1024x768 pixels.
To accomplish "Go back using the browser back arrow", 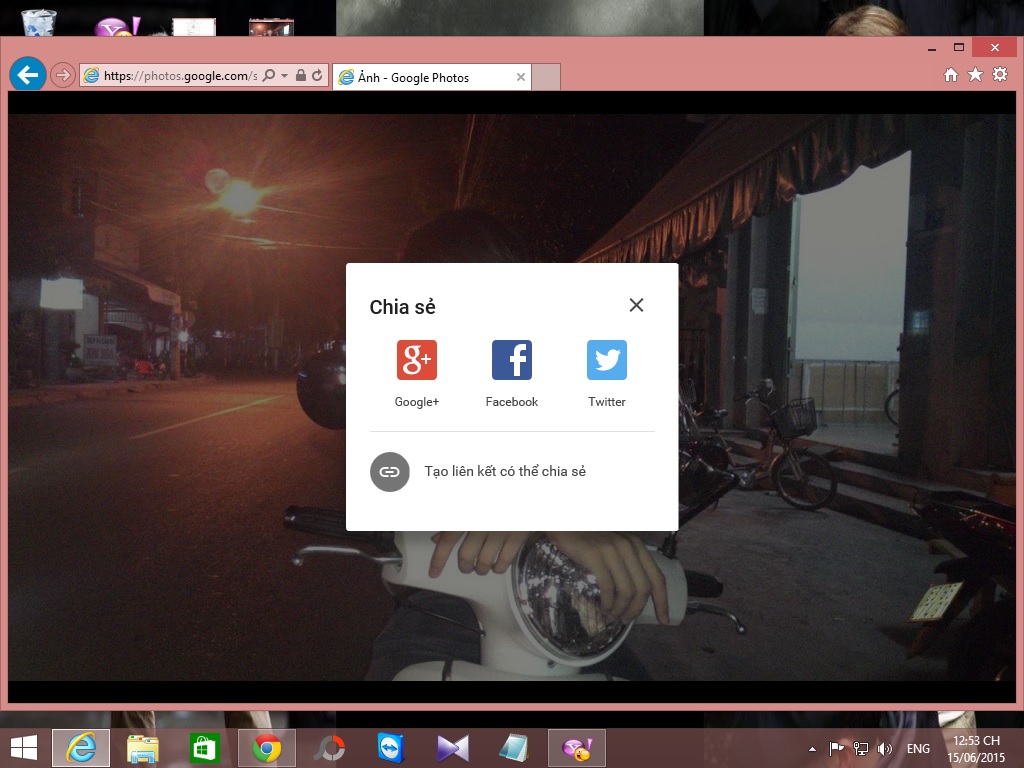I will [28, 74].
